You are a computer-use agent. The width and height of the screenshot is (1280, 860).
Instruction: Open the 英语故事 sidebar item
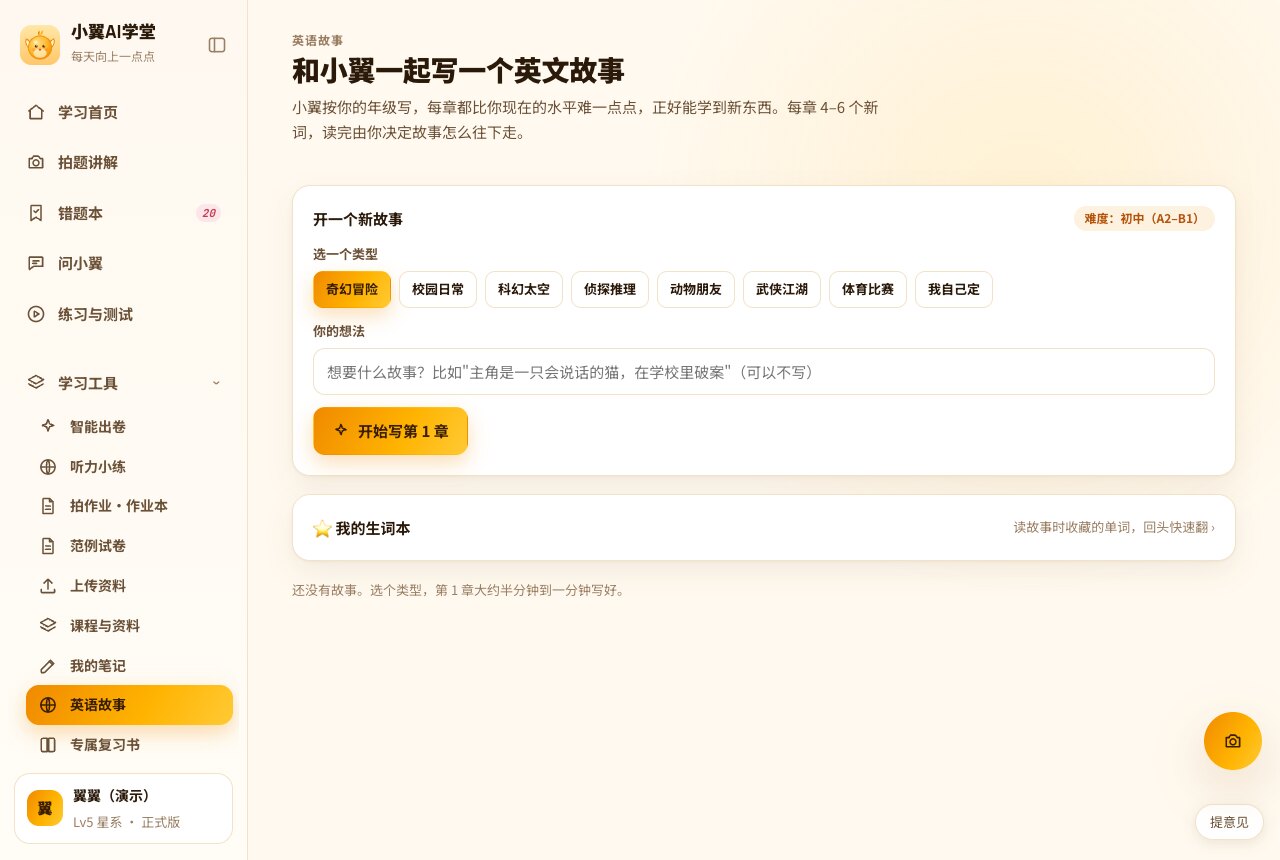click(x=129, y=705)
